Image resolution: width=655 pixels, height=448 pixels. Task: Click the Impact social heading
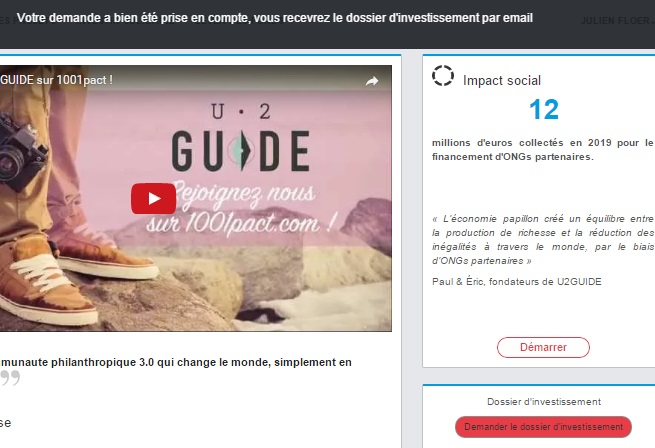(502, 80)
